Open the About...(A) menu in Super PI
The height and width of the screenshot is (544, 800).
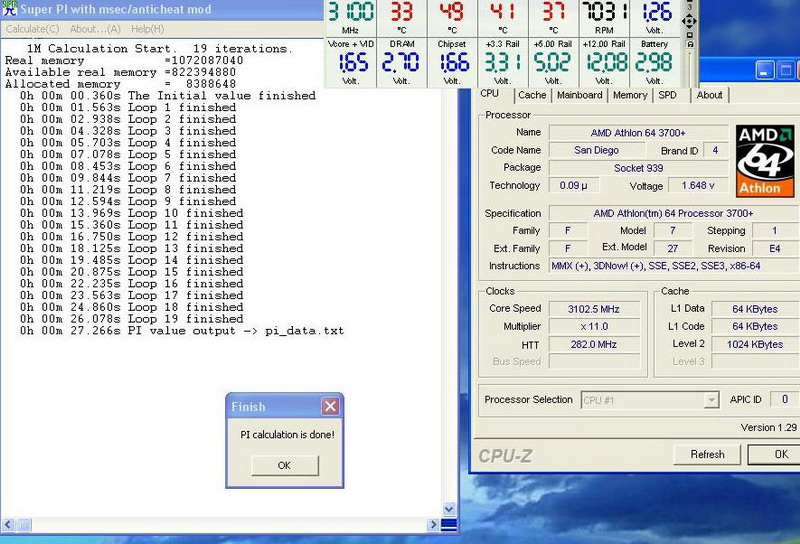point(95,29)
